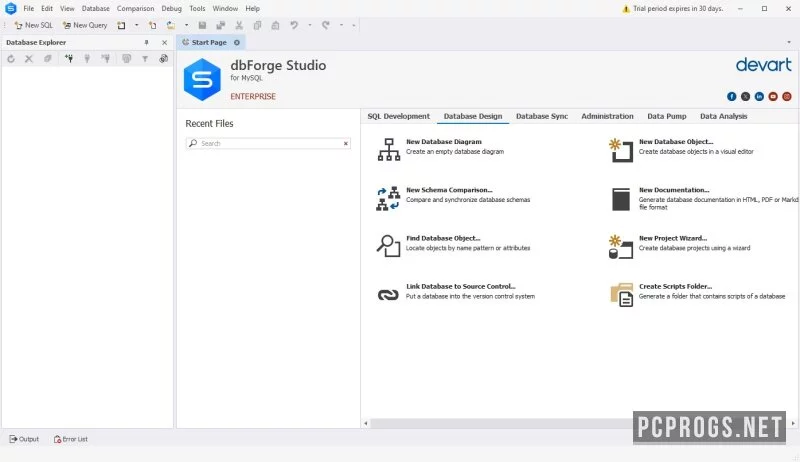Image resolution: width=800 pixels, height=462 pixels.
Task: Click the Save All toolbar icon
Action: pyautogui.click(x=220, y=25)
